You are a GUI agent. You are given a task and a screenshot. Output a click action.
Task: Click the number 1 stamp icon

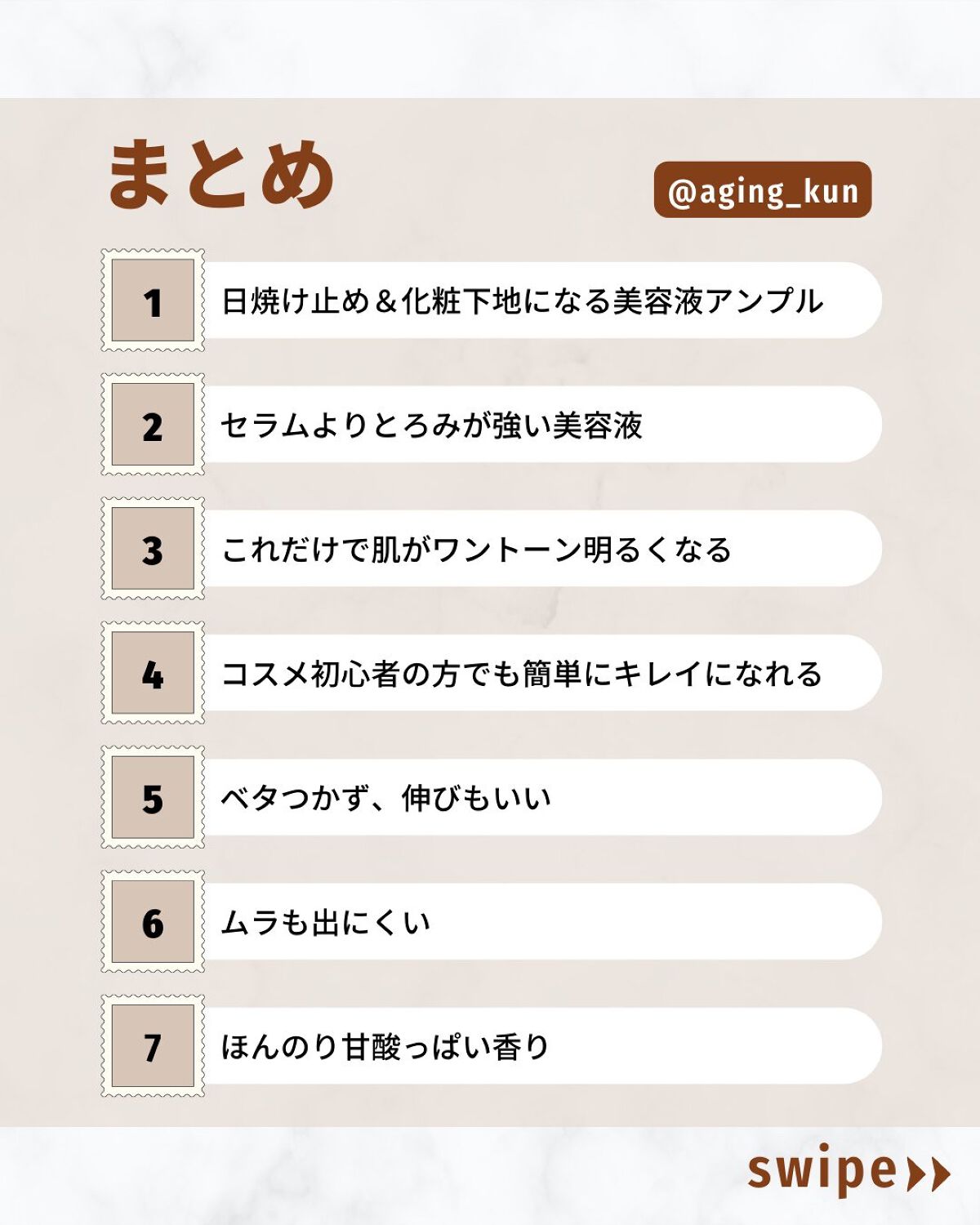point(153,301)
